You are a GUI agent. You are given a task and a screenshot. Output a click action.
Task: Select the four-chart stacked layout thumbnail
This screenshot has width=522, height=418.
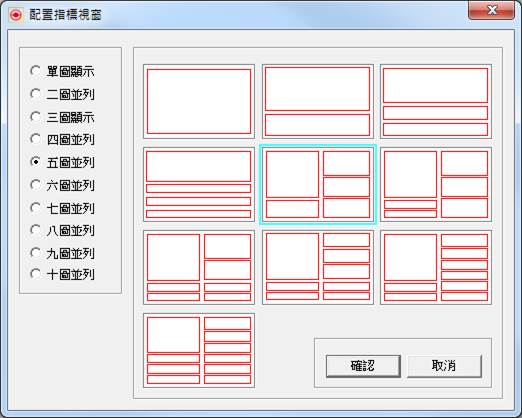click(199, 184)
